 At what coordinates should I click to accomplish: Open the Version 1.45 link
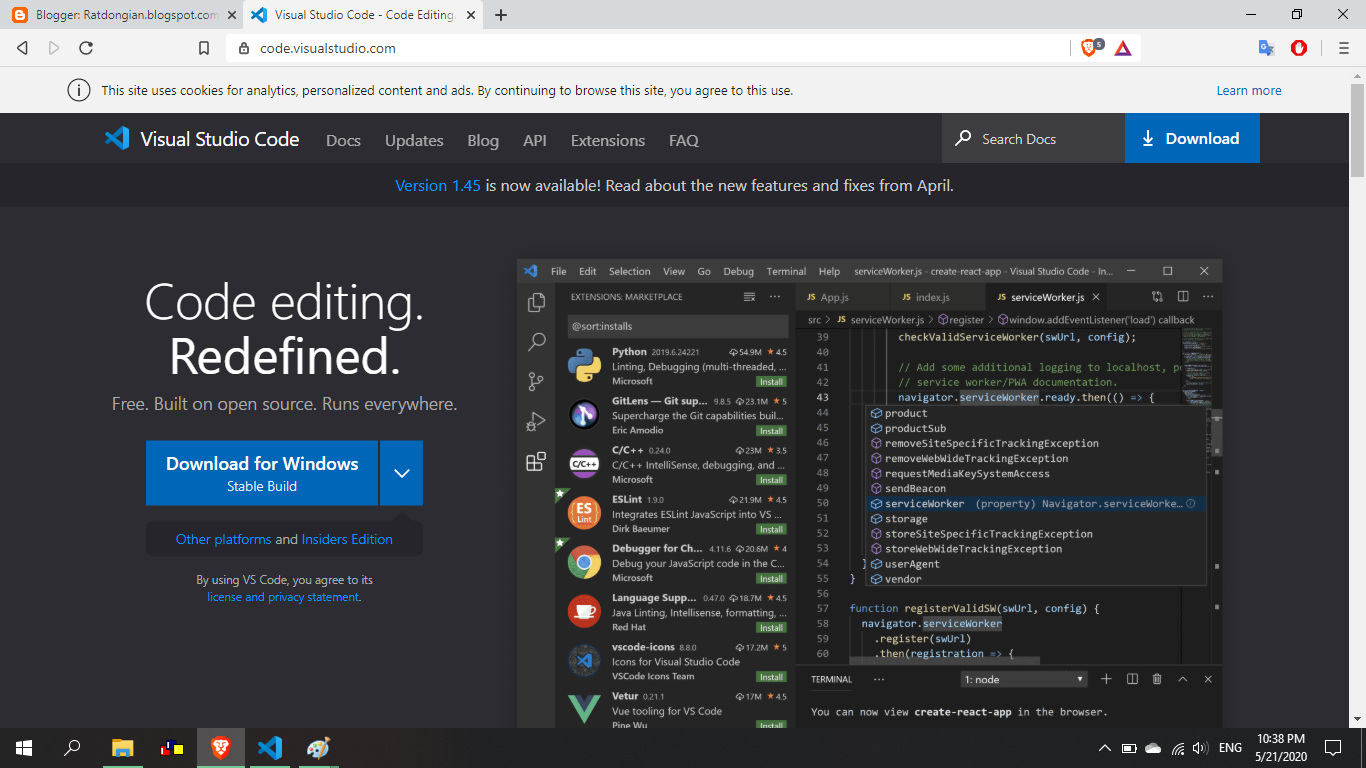438,185
